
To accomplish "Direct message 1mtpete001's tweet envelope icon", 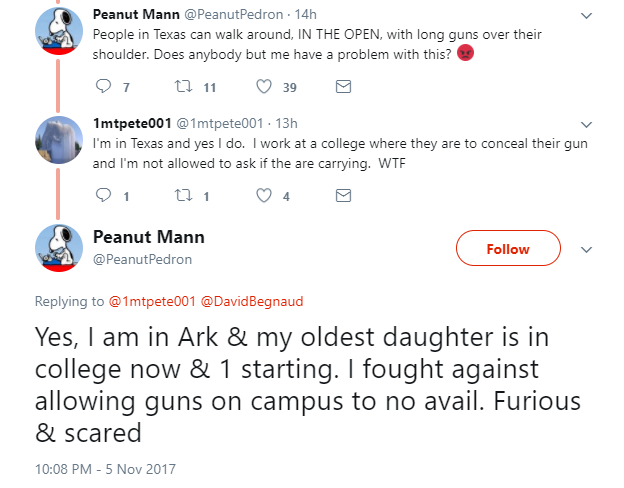I will [343, 197].
